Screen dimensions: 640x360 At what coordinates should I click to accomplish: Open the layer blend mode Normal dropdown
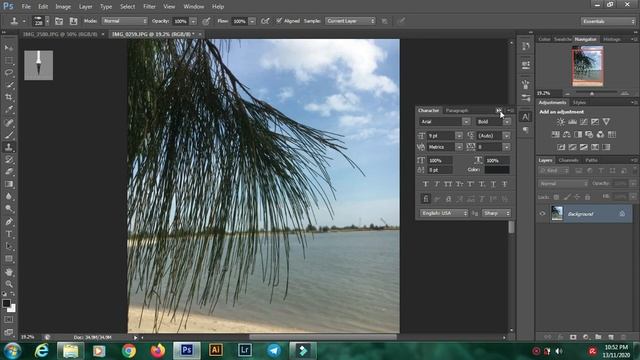pyautogui.click(x=563, y=184)
